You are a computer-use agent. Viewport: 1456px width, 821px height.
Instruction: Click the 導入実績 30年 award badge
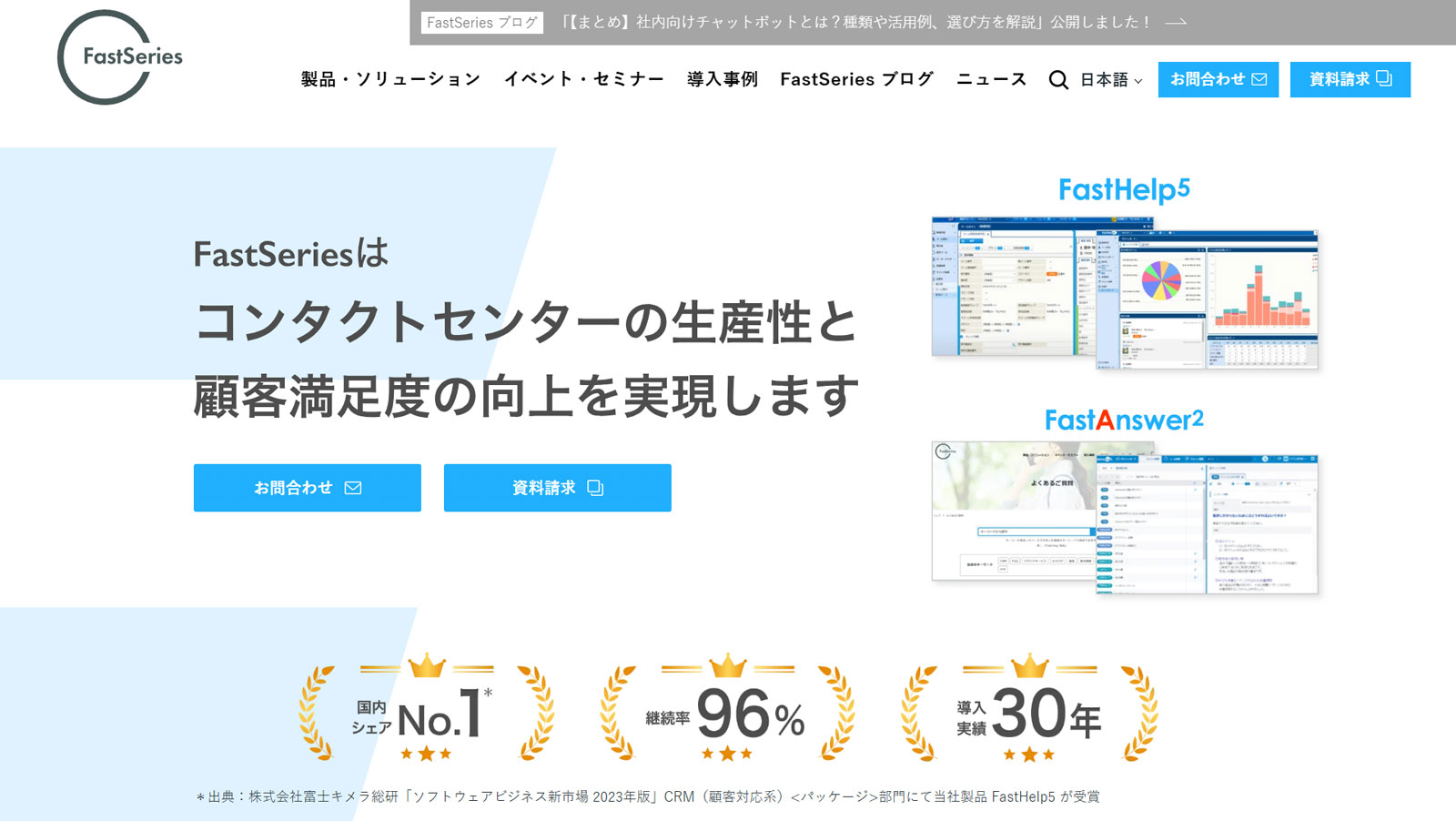(x=1029, y=708)
